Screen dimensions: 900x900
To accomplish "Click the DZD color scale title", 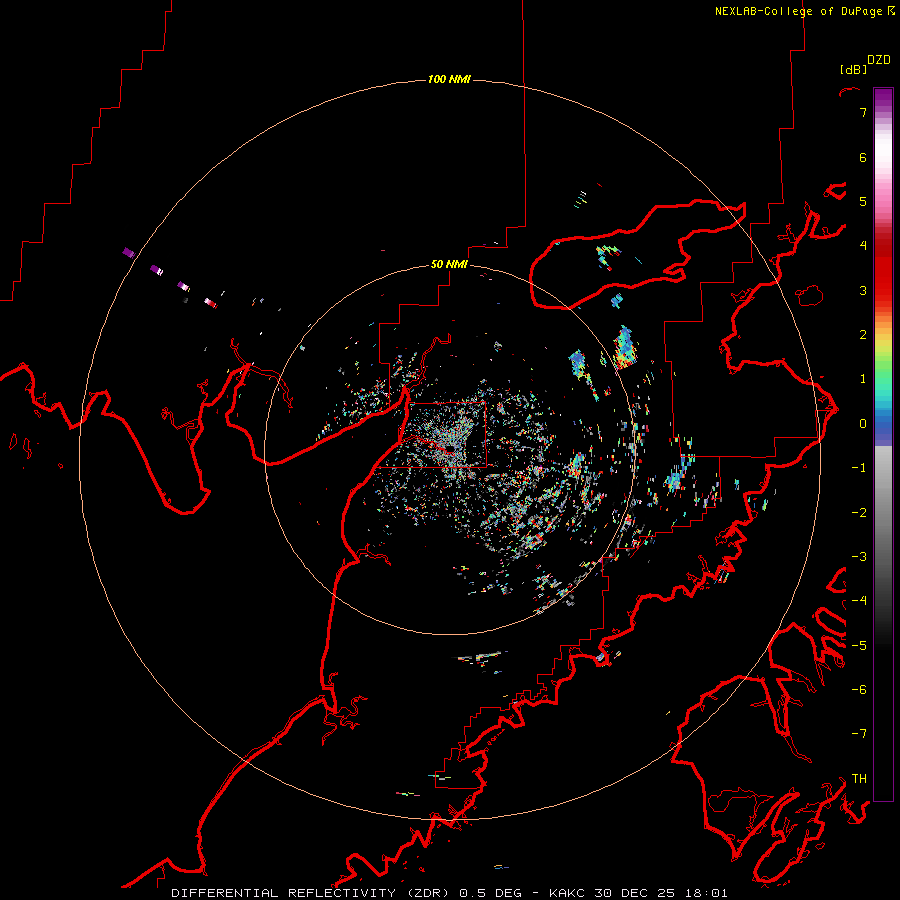I will click(x=879, y=60).
